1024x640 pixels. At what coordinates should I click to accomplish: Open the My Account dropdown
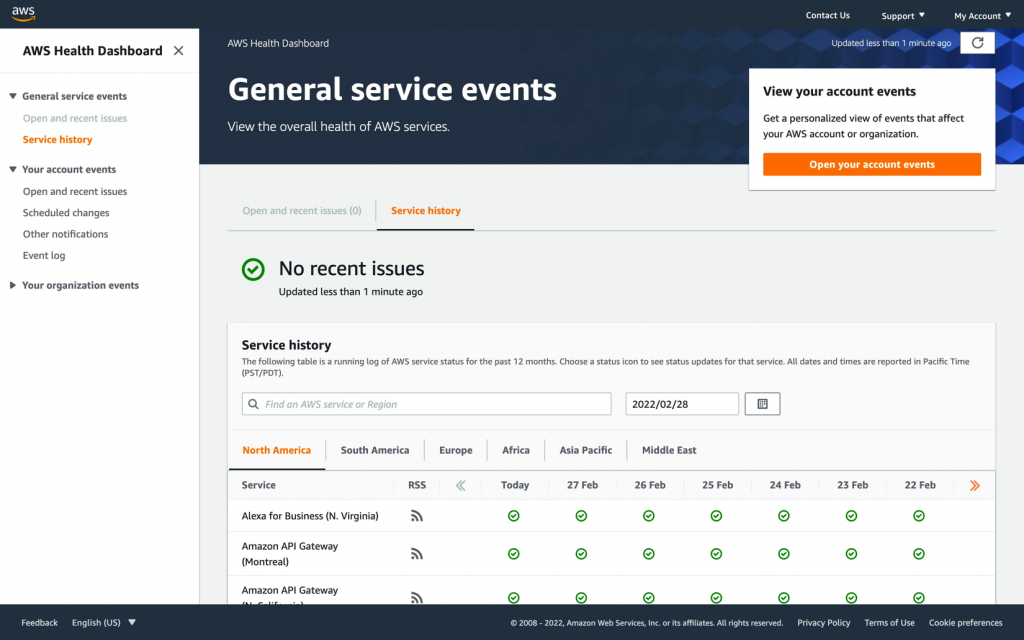tap(982, 15)
